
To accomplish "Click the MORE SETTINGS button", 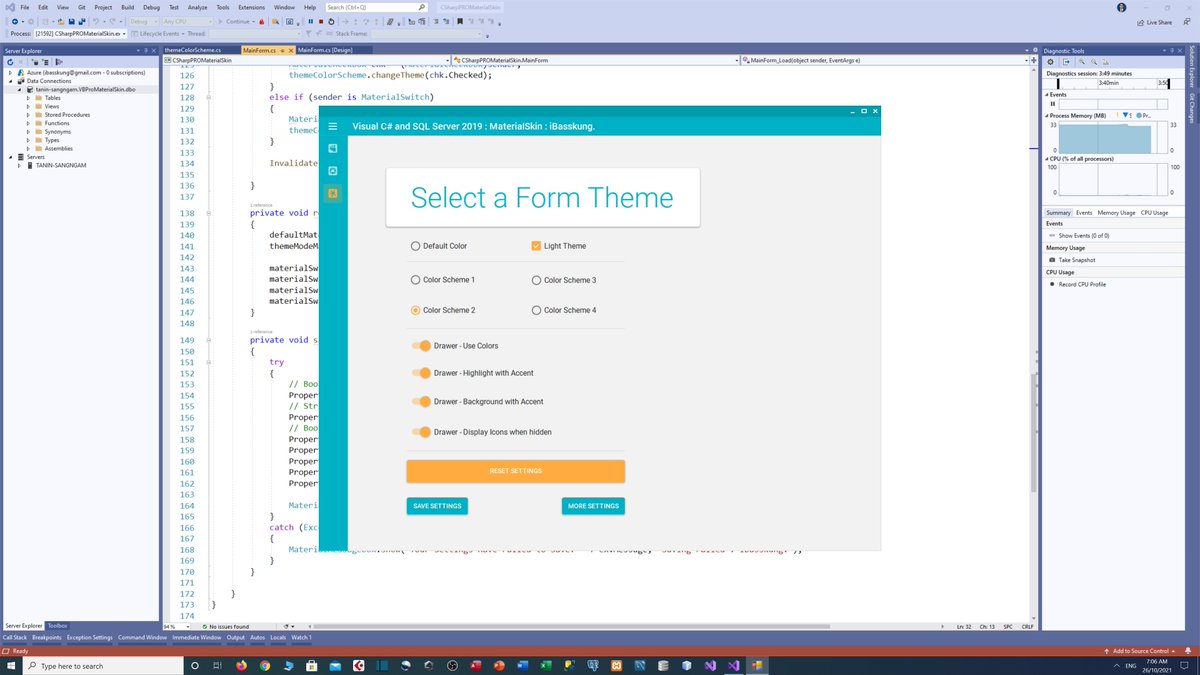I will (594, 506).
